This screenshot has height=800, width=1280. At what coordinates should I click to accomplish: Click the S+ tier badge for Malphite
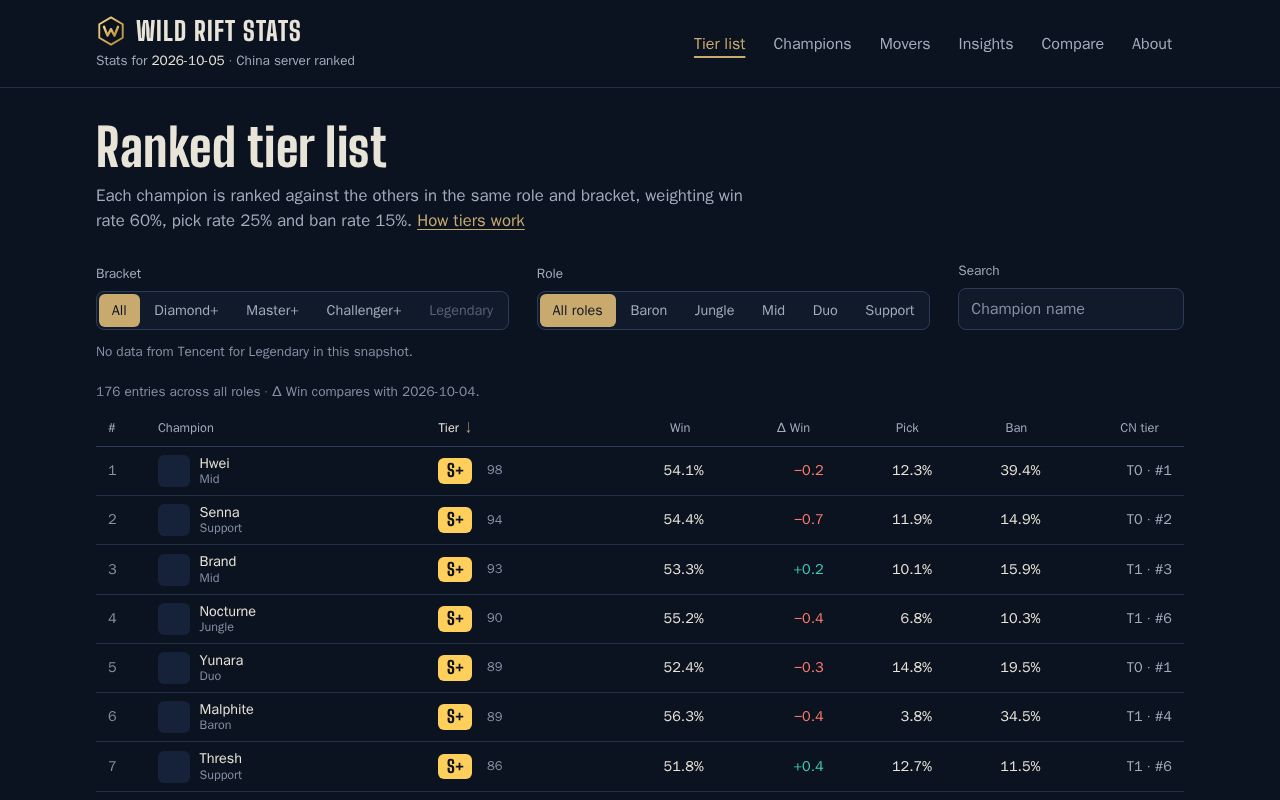coord(455,717)
